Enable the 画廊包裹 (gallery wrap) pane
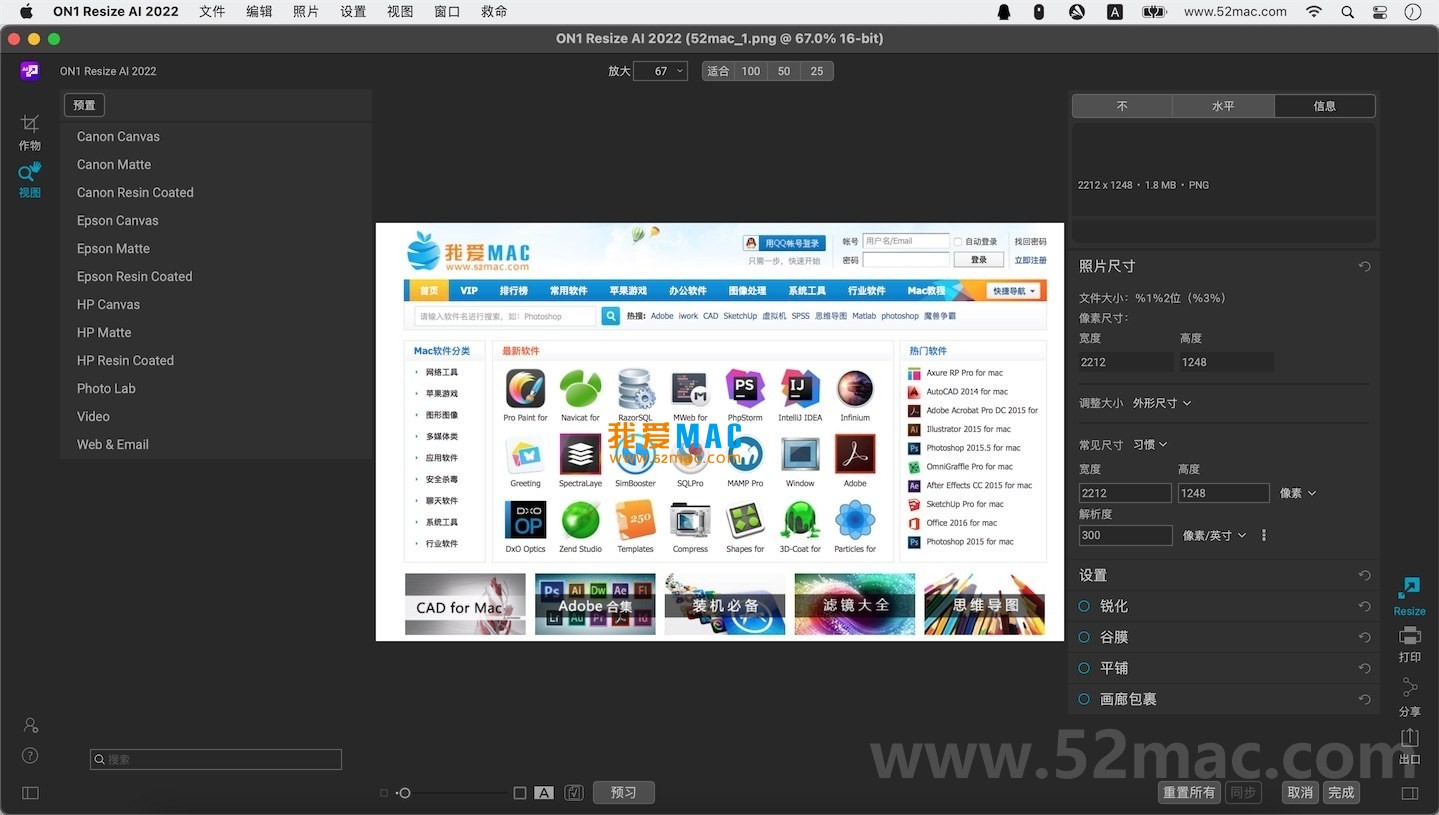Viewport: 1439px width, 815px height. coord(1084,699)
